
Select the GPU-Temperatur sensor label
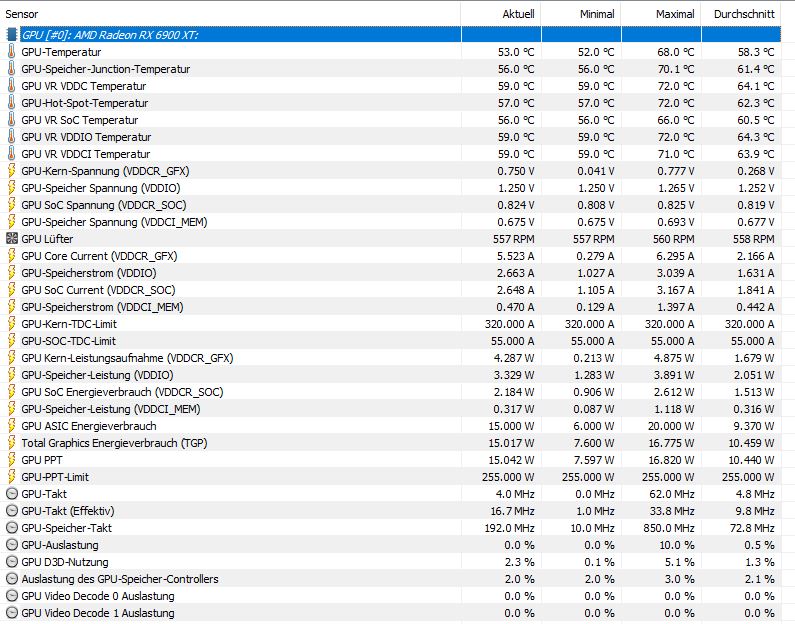(x=61, y=52)
